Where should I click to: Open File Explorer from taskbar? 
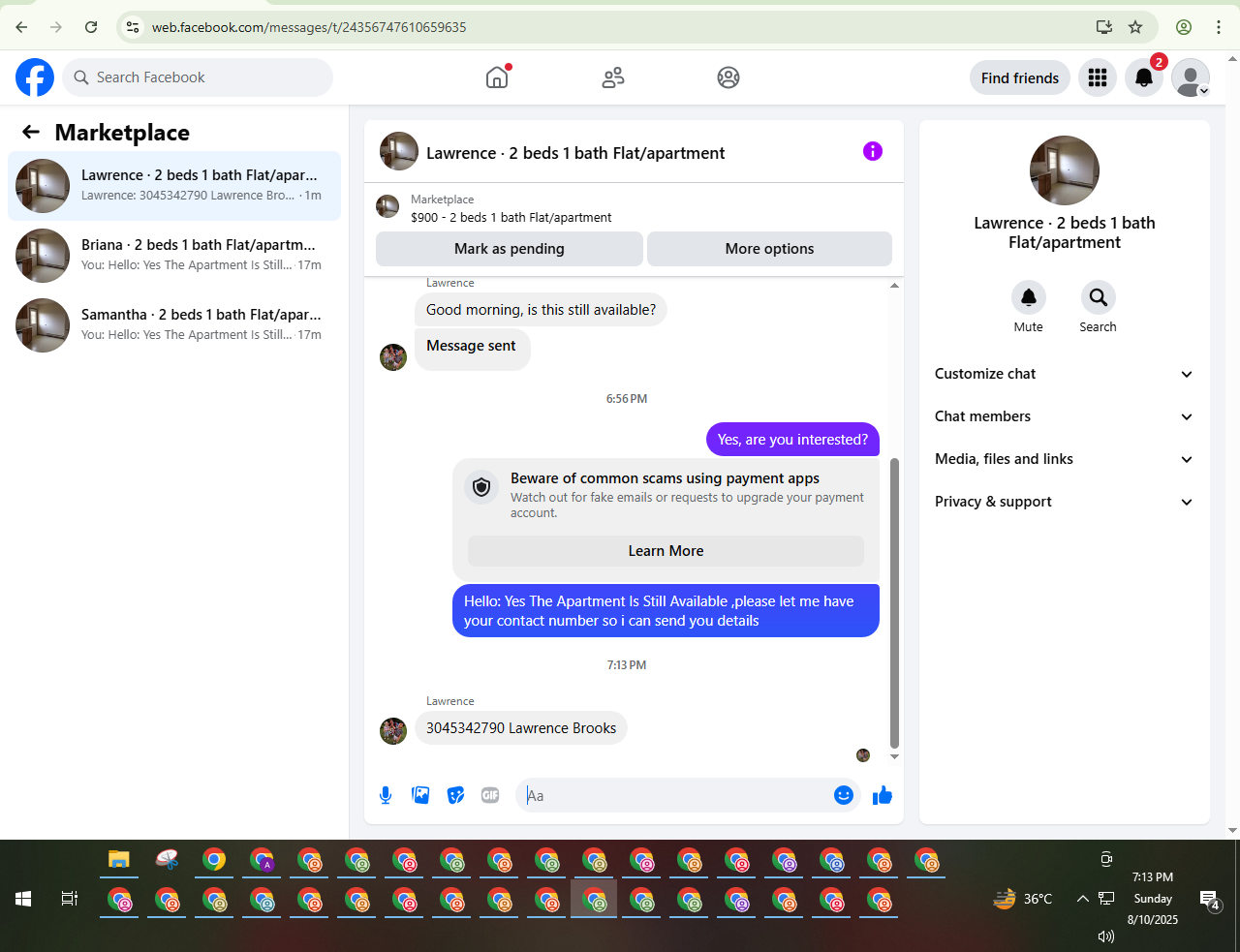coord(119,859)
